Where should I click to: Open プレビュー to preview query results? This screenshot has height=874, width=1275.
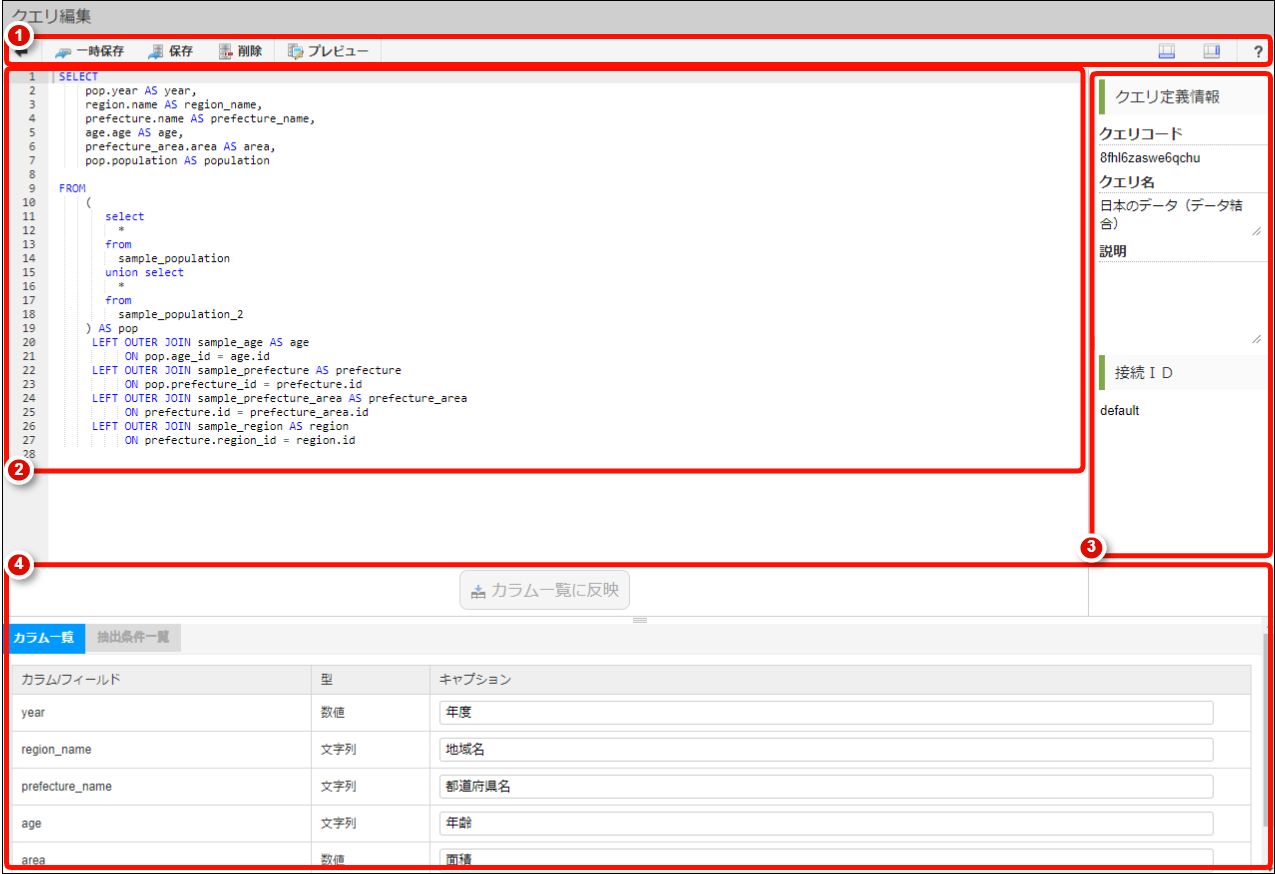pos(328,51)
